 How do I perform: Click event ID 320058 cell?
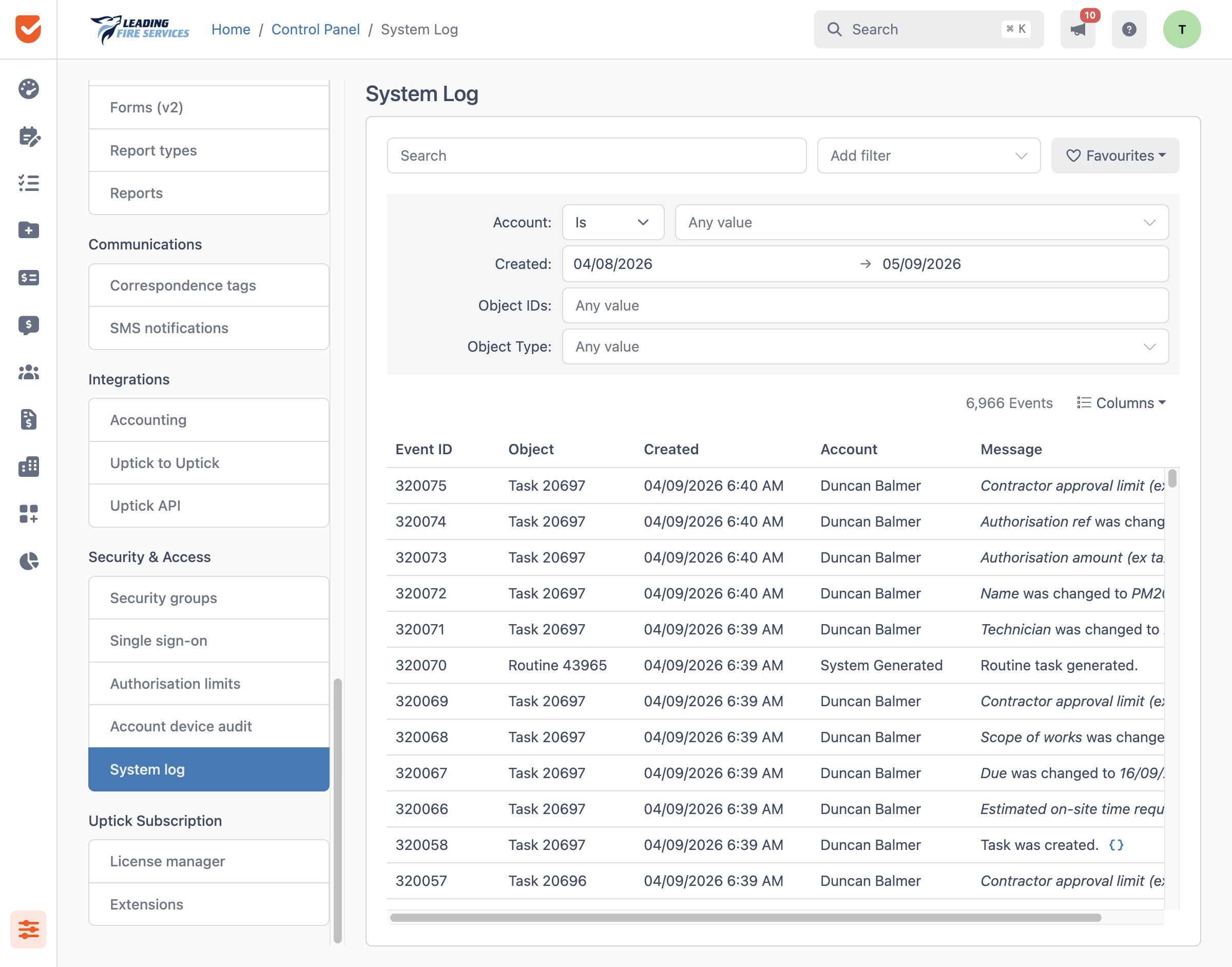(x=421, y=845)
